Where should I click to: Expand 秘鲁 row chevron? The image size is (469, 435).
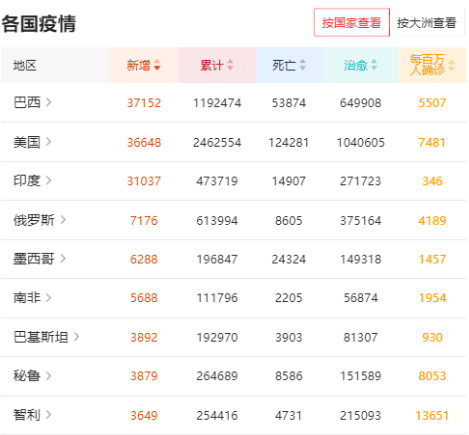(x=49, y=376)
